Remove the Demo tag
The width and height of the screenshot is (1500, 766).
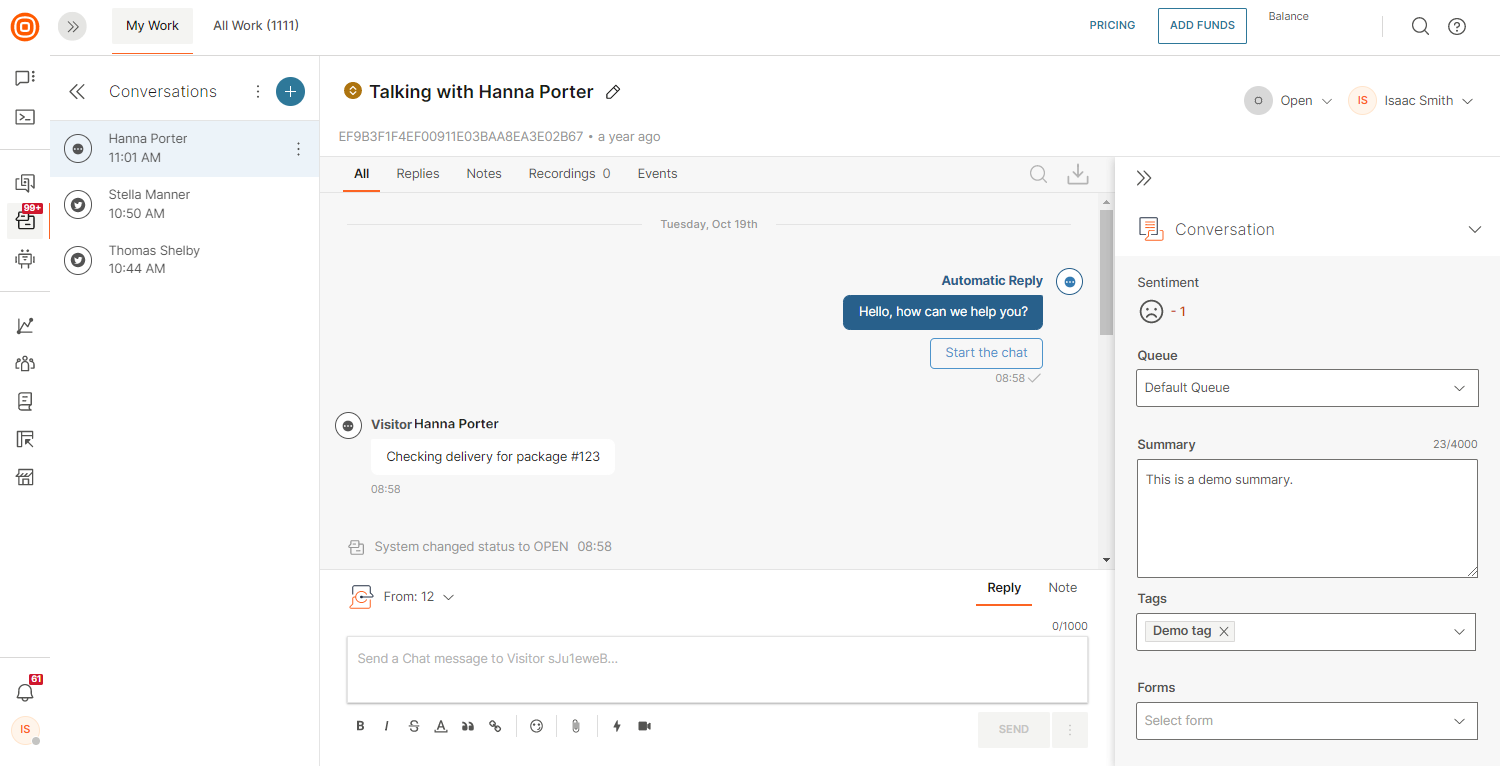pyautogui.click(x=1224, y=631)
